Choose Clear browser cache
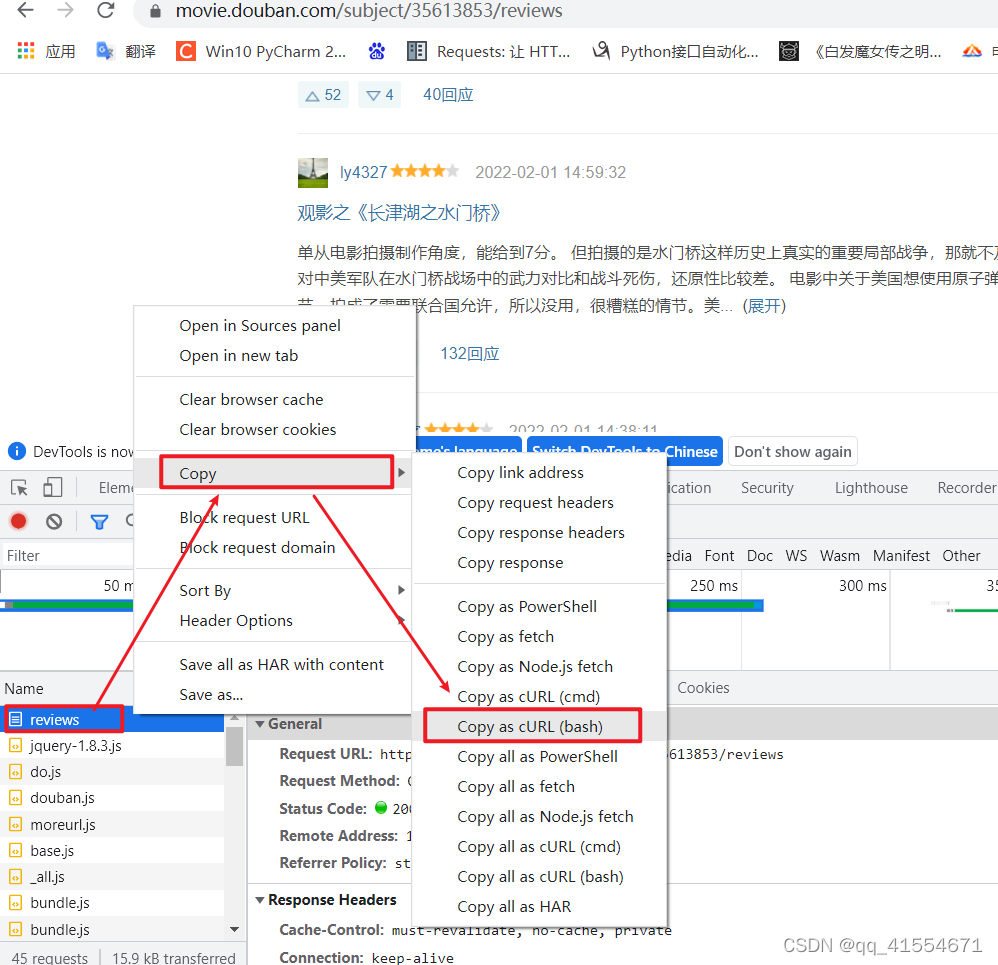 pyautogui.click(x=275, y=400)
